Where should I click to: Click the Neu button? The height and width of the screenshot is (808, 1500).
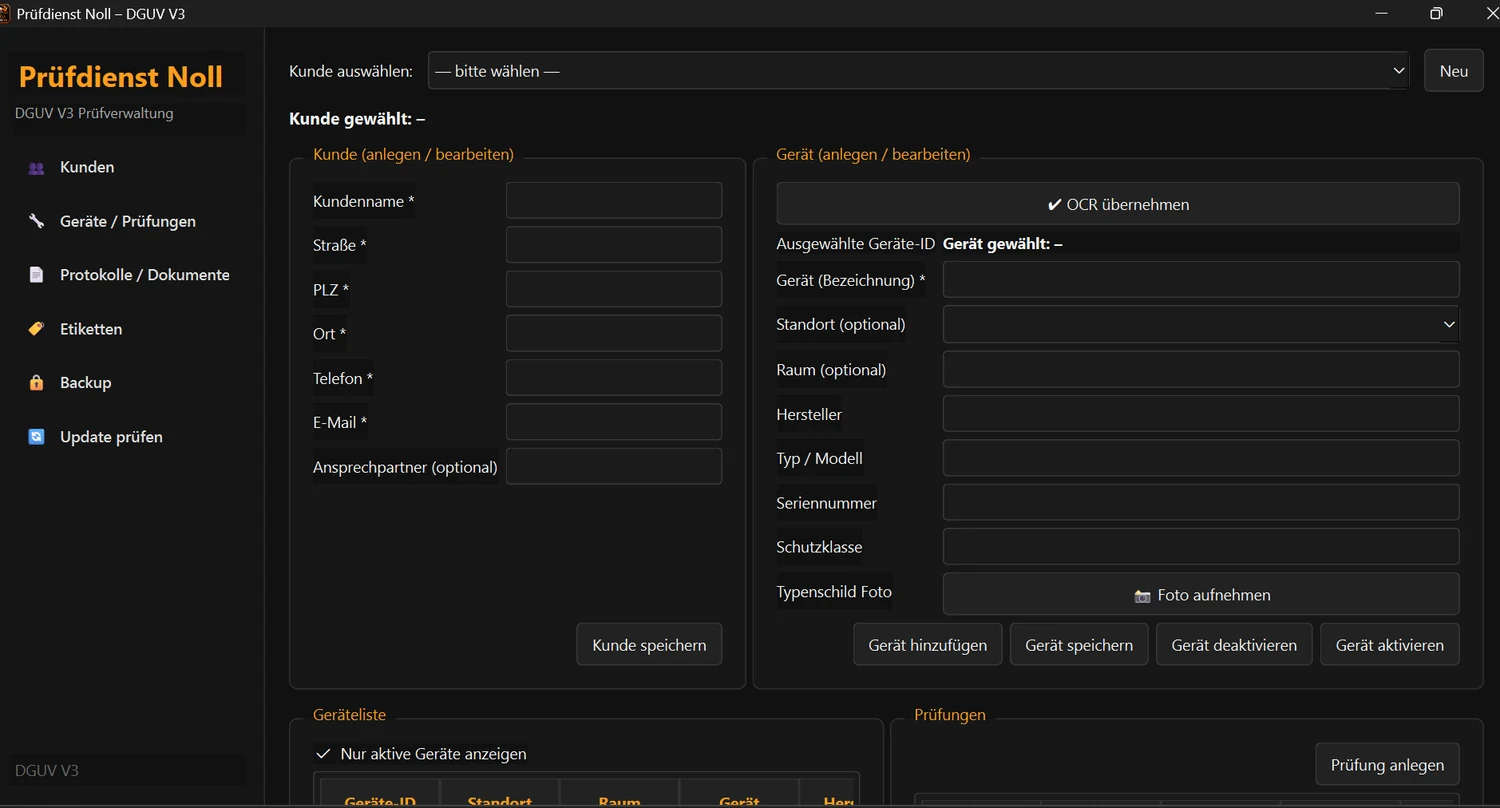pos(1454,71)
